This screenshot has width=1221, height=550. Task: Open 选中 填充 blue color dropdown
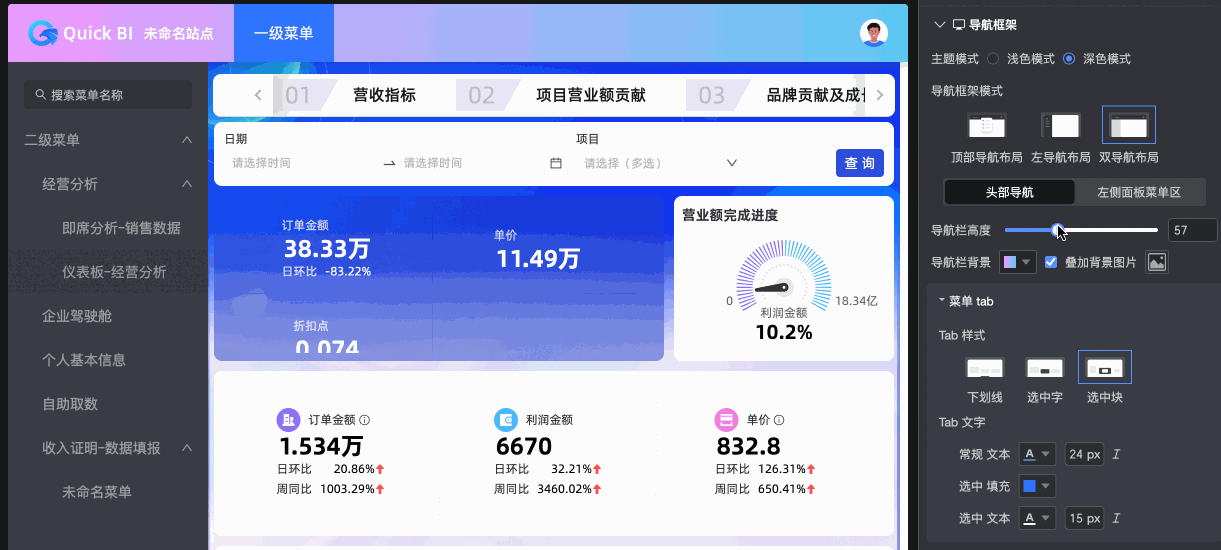[1038, 486]
